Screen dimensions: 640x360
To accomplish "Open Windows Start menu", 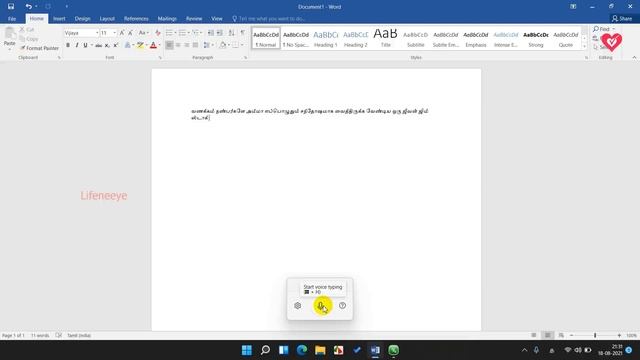I will [247, 350].
